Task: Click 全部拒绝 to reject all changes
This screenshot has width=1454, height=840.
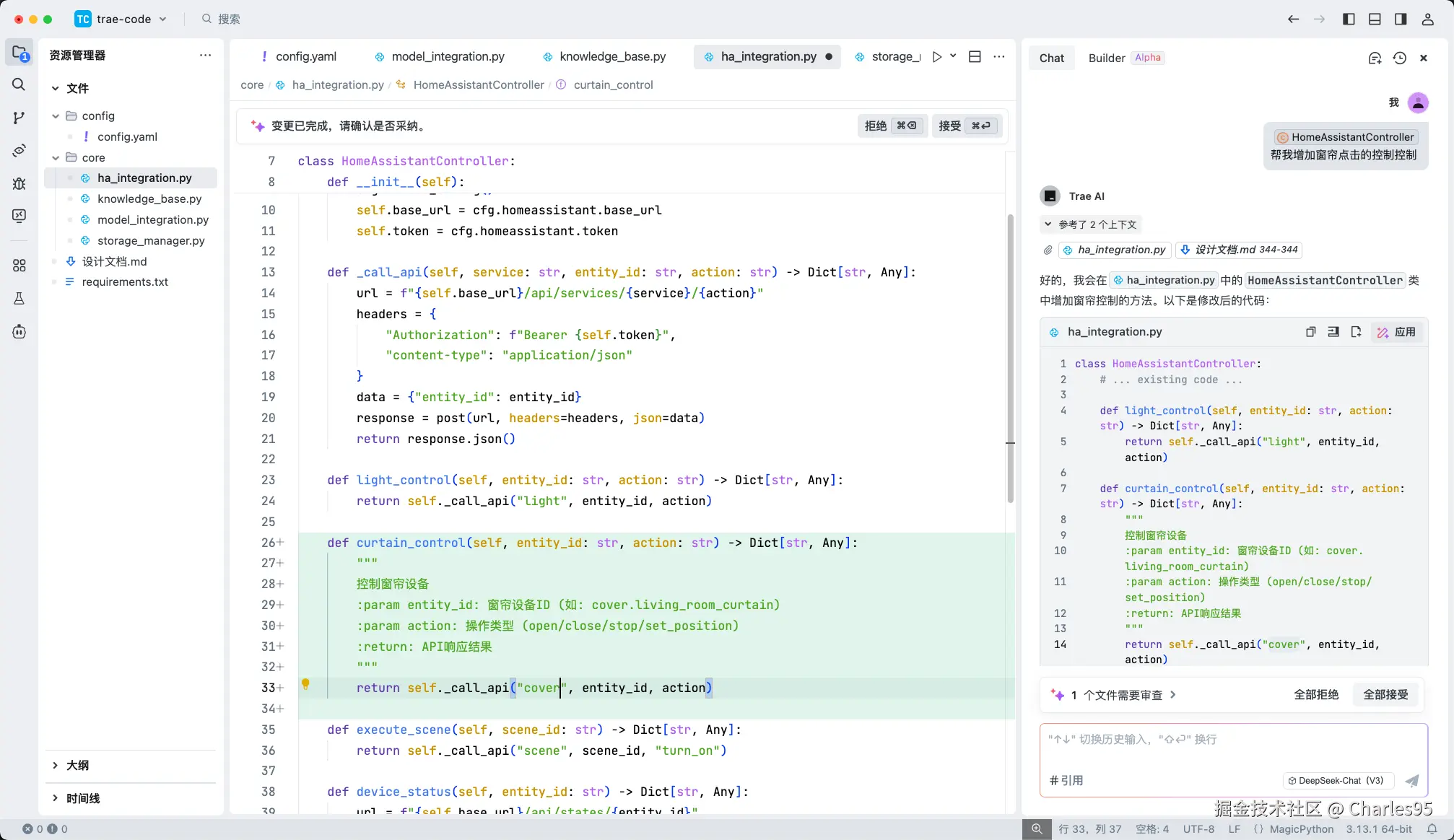Action: [x=1316, y=694]
